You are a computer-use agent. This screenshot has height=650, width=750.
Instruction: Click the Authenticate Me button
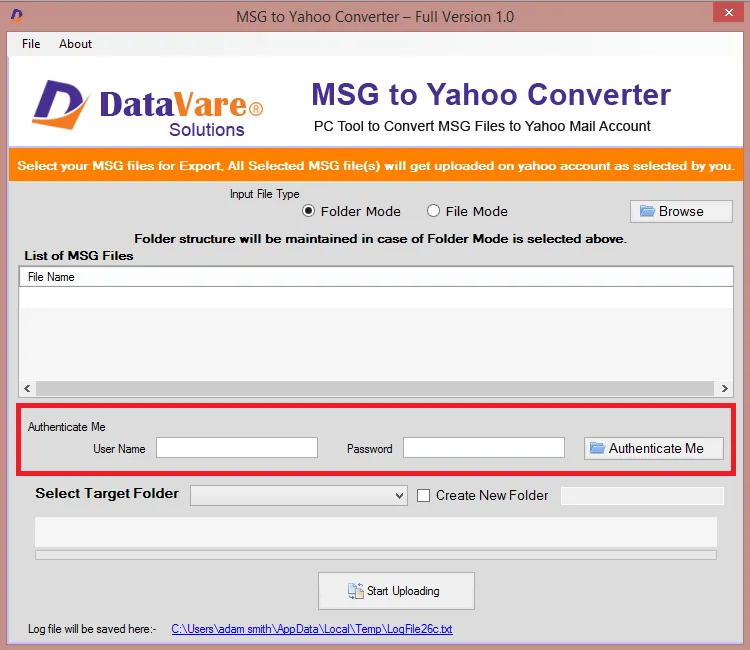[x=654, y=449]
